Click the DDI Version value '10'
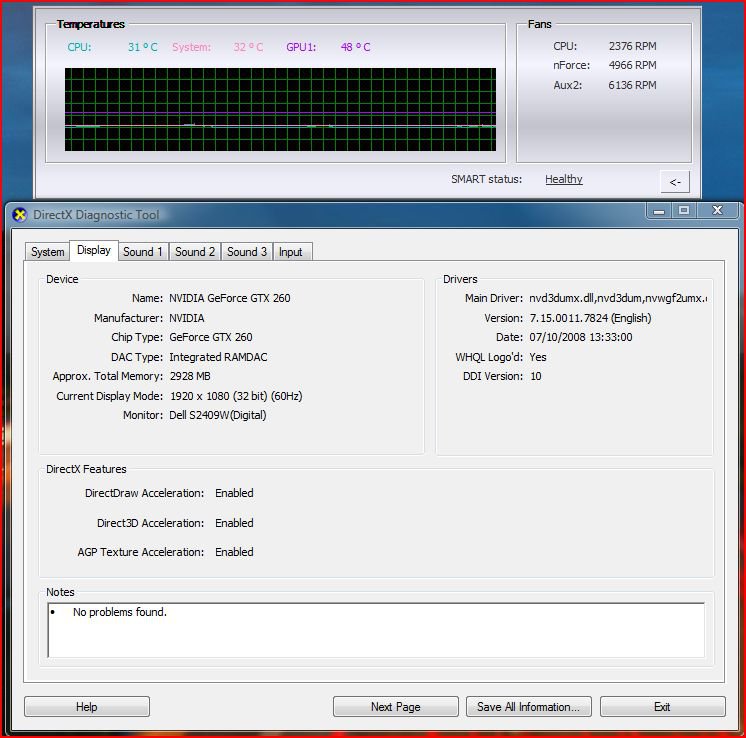The height and width of the screenshot is (738, 746). 536,376
